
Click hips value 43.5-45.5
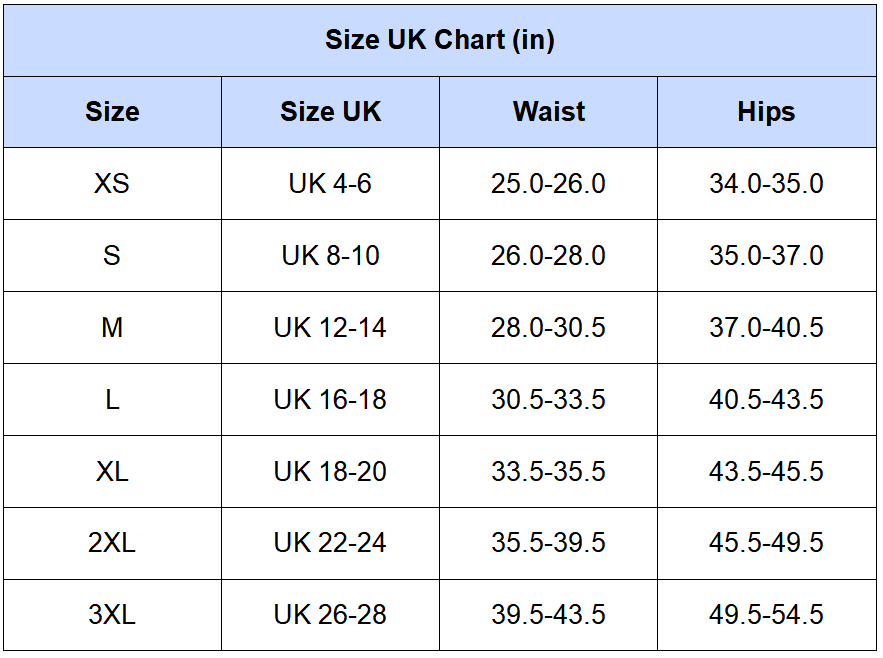766,472
